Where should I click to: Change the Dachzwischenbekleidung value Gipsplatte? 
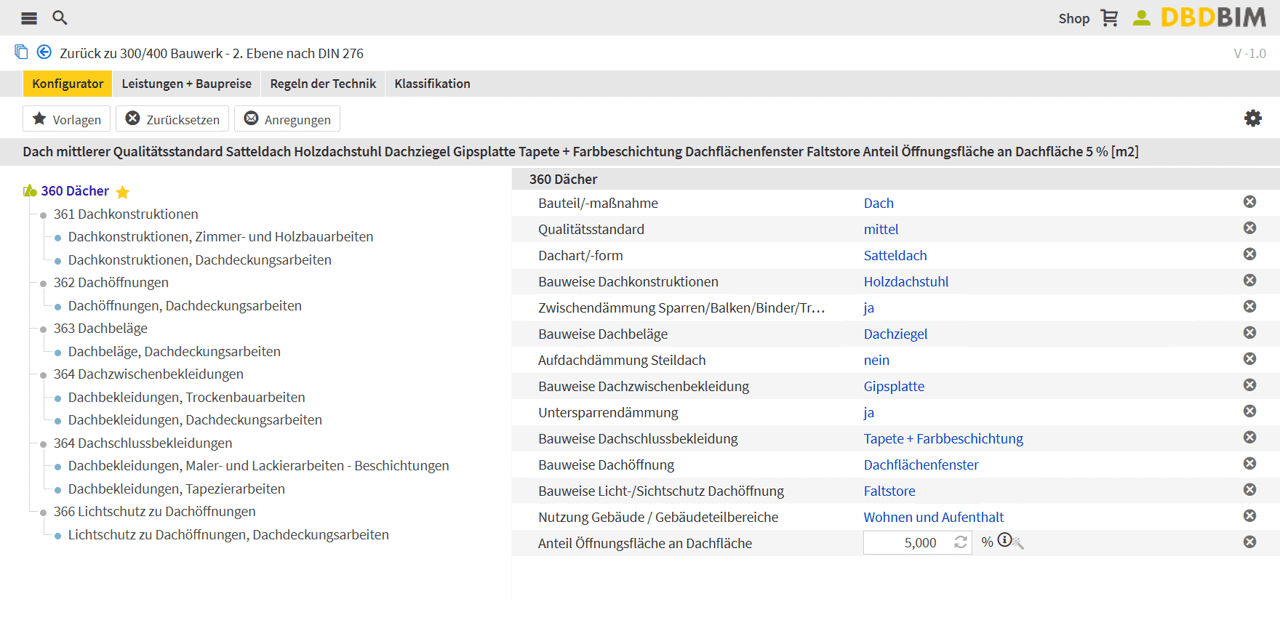[x=894, y=386]
